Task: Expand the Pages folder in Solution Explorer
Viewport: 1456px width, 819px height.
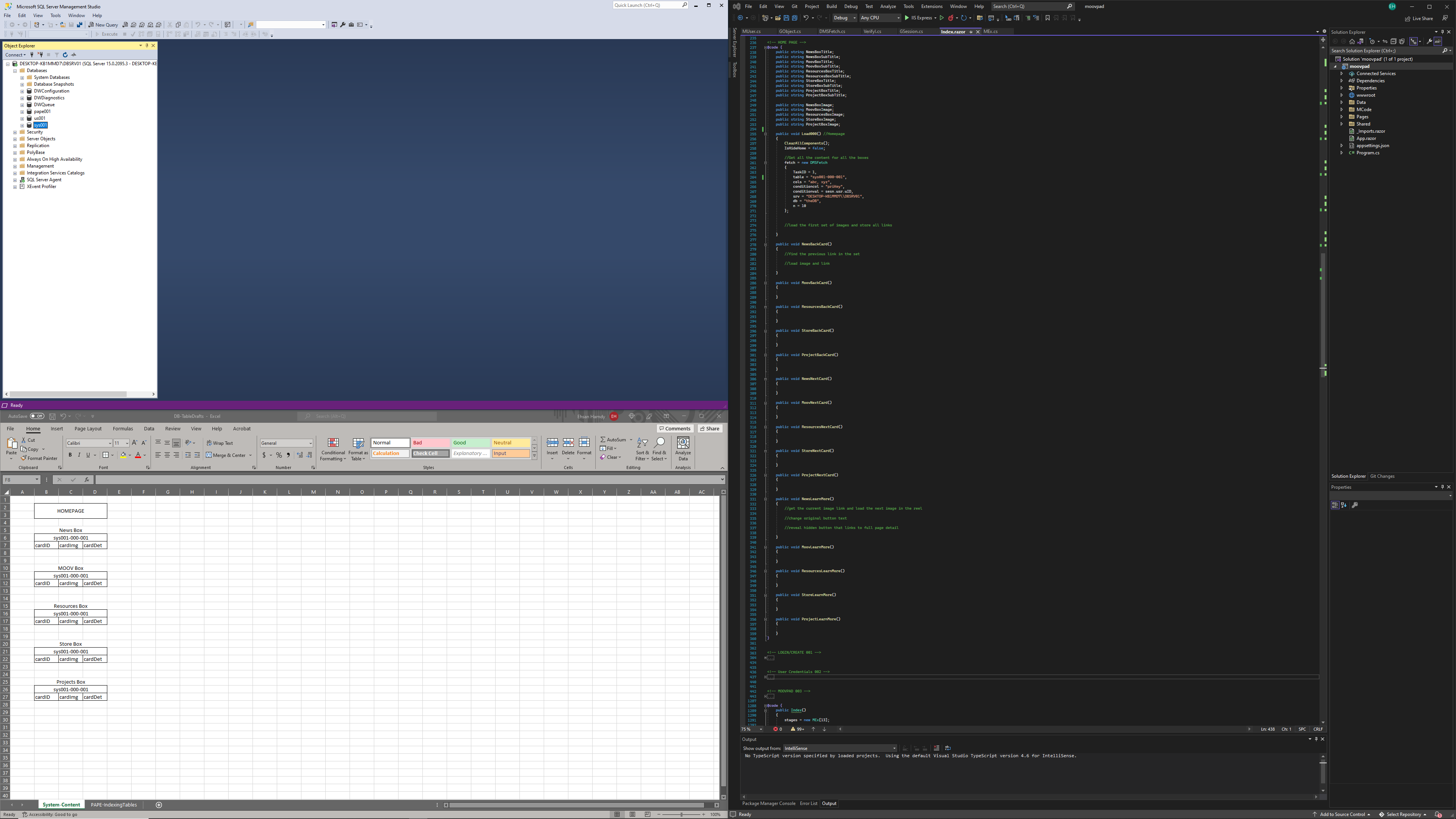Action: 1342,117
